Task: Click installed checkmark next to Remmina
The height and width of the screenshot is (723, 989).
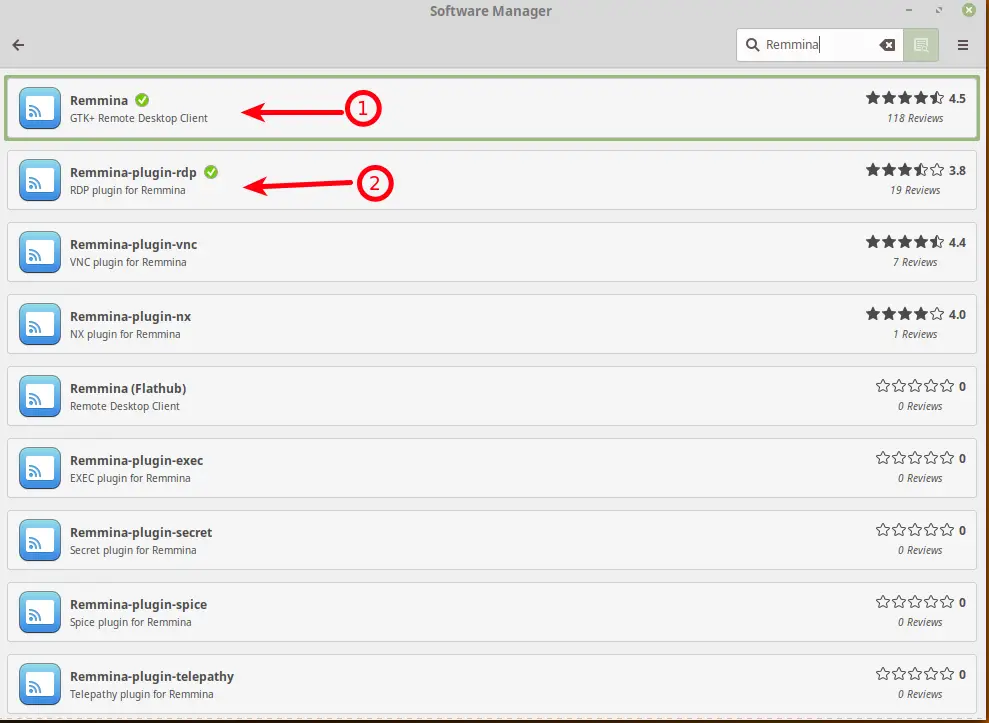Action: pyautogui.click(x=142, y=100)
